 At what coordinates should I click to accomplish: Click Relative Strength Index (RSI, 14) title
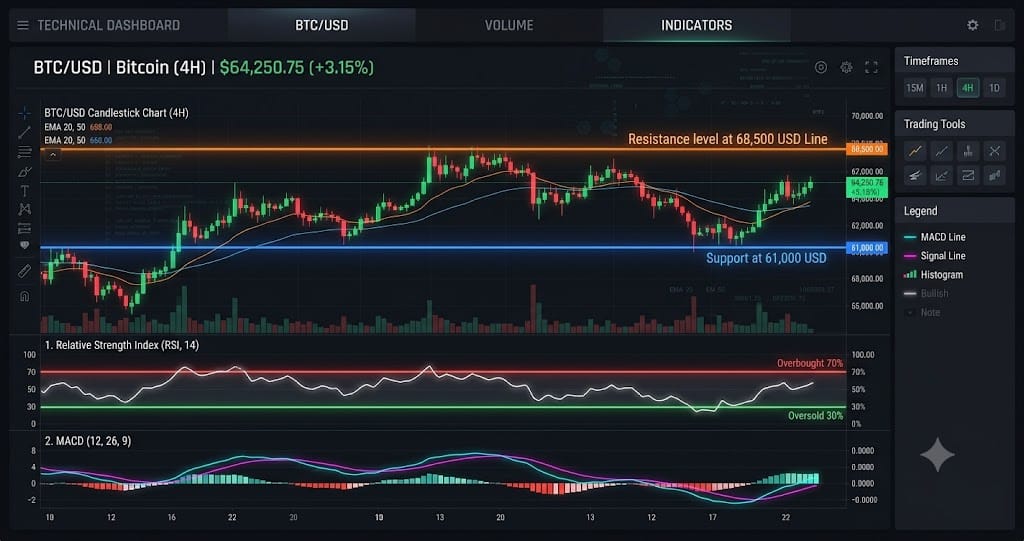(x=121, y=345)
